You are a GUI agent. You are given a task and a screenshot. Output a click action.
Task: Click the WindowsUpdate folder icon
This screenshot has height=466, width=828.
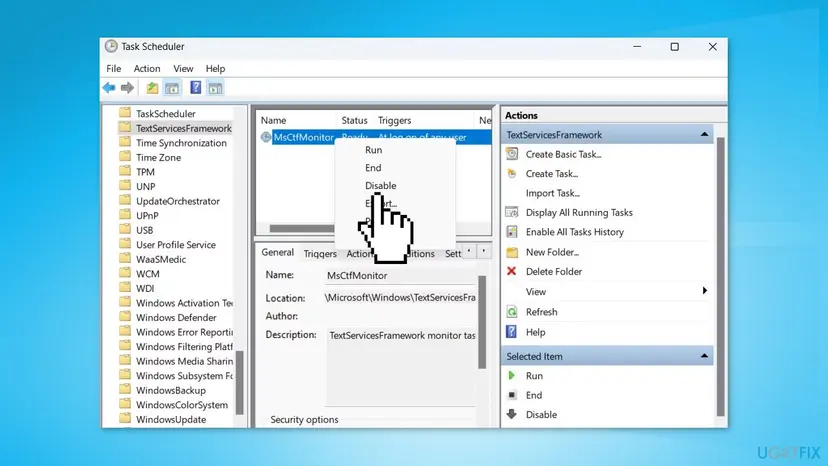[125, 419]
